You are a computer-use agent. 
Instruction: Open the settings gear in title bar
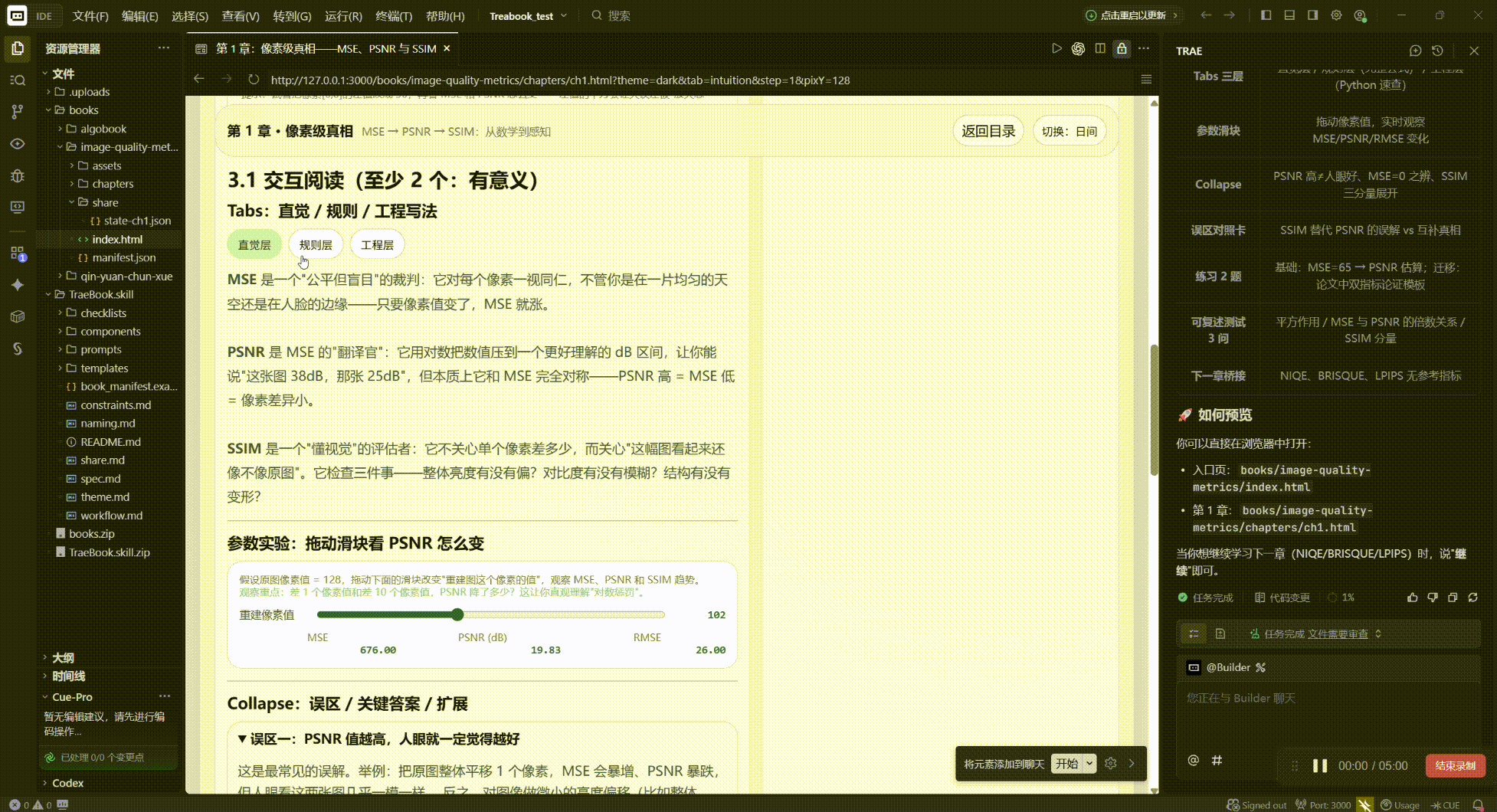click(1336, 15)
